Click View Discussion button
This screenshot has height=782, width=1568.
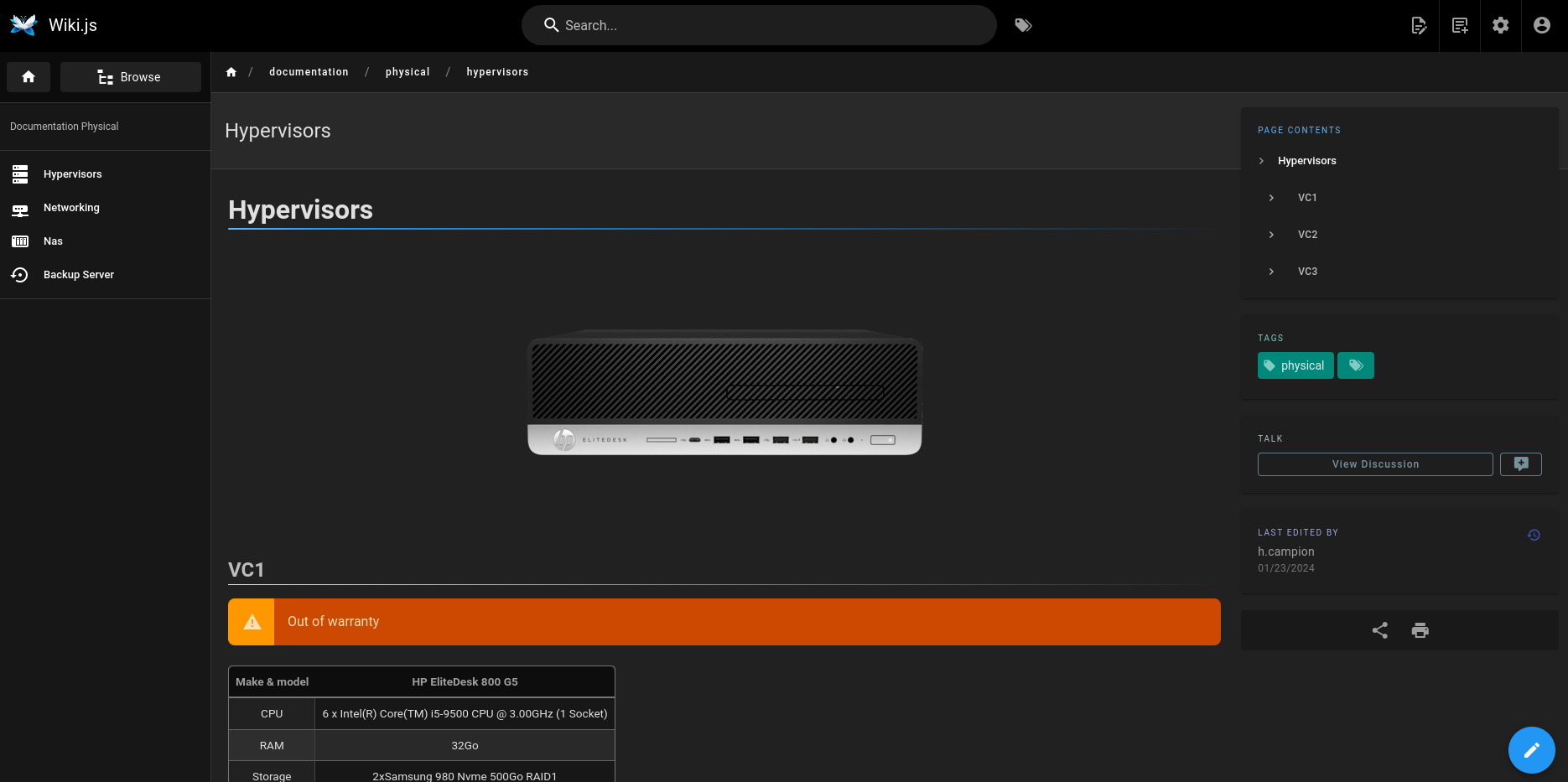[1375, 464]
